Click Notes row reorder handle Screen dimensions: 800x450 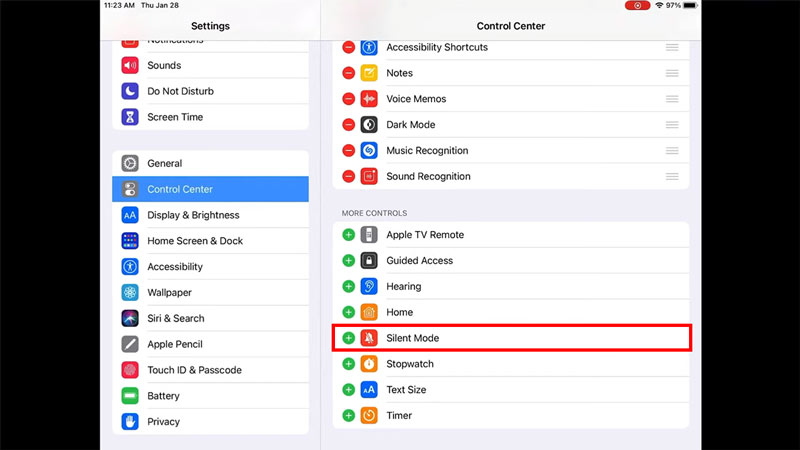672,73
